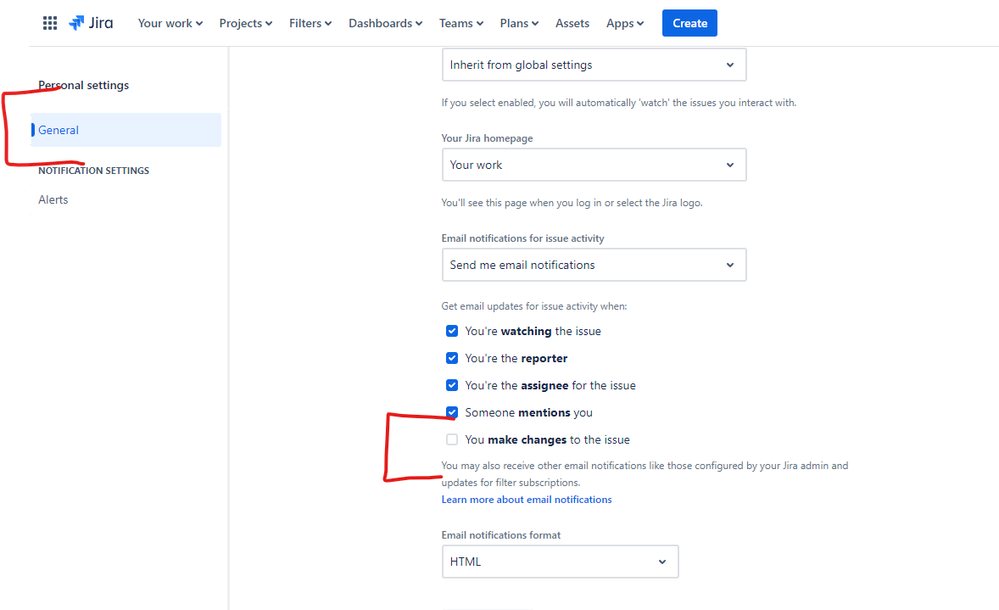Click the Jira logo

click(x=90, y=23)
